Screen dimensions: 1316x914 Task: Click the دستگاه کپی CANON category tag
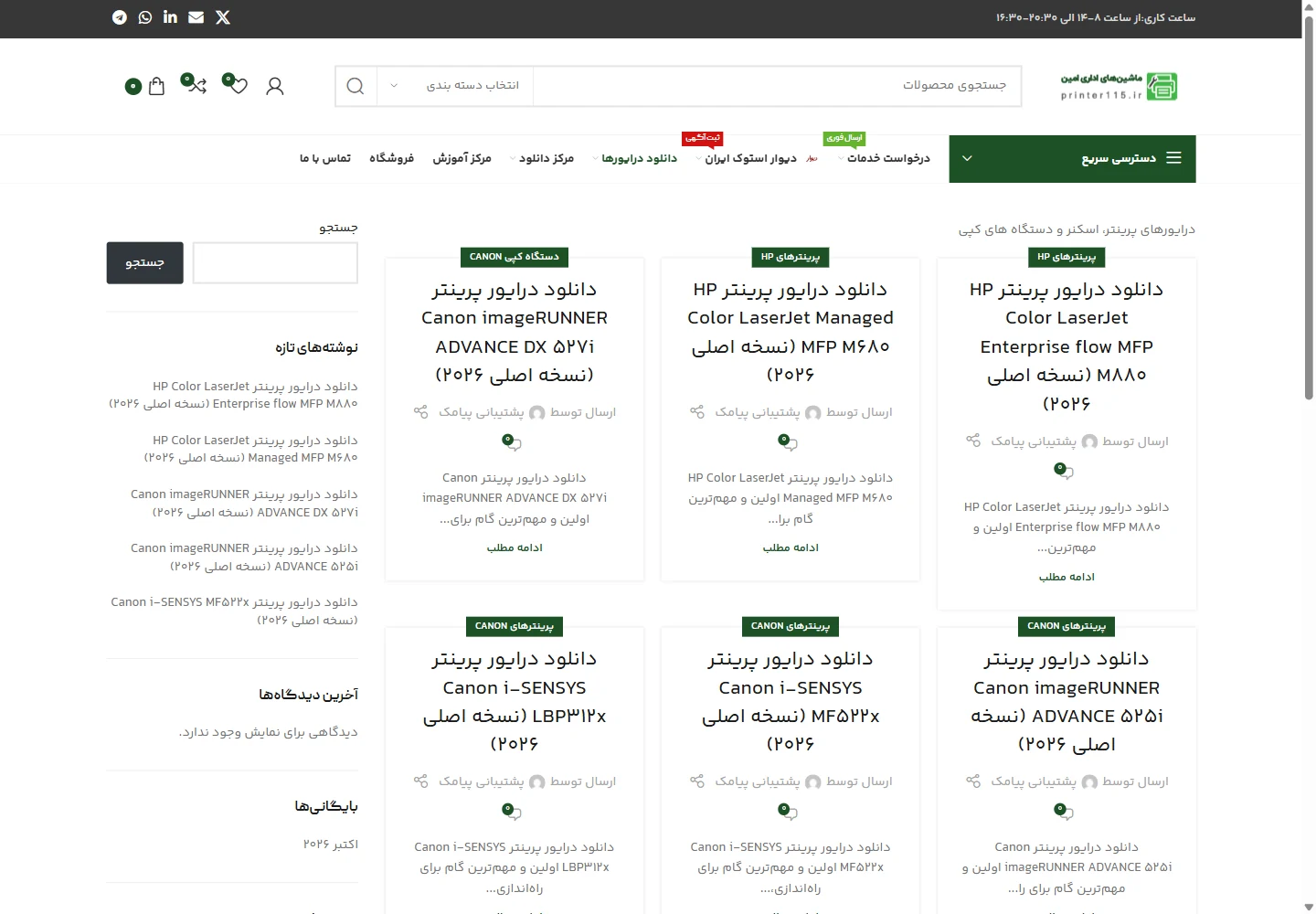[515, 257]
